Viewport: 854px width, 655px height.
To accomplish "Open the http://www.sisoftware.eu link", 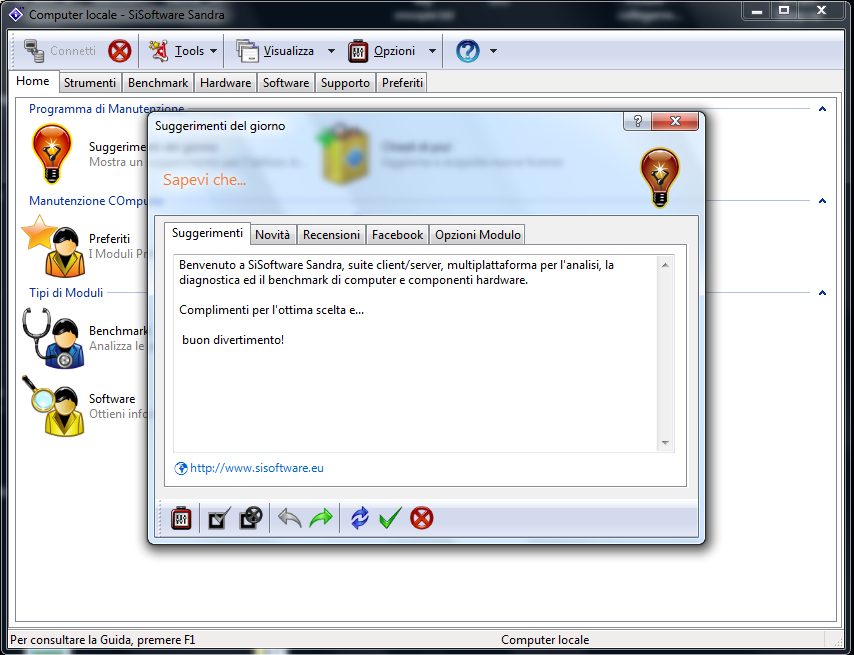I will (x=257, y=468).
